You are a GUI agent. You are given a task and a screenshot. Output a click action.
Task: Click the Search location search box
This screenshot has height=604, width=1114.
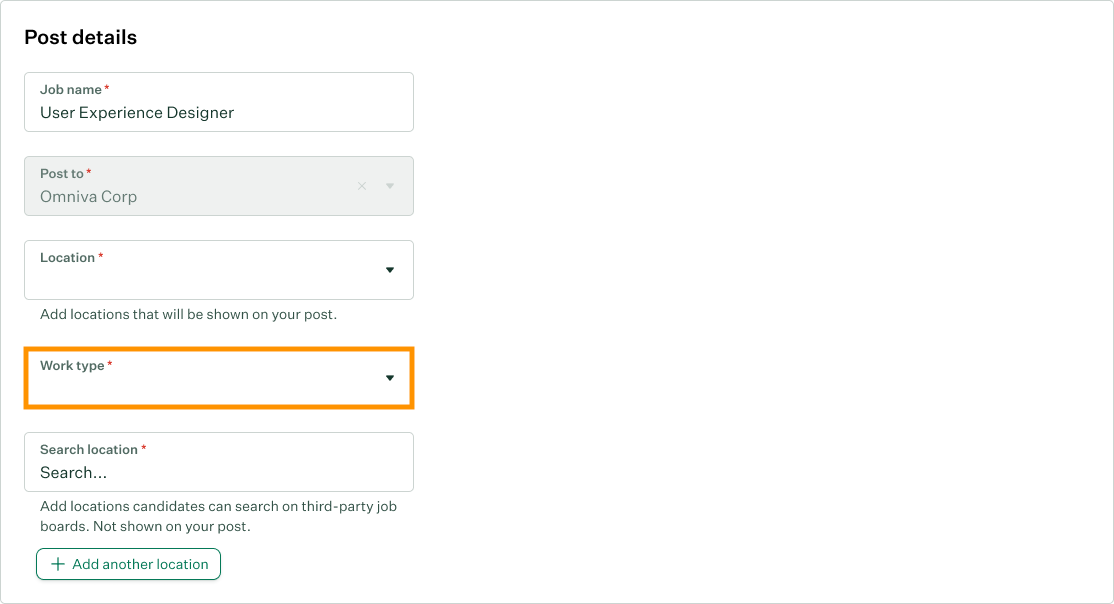coord(218,472)
